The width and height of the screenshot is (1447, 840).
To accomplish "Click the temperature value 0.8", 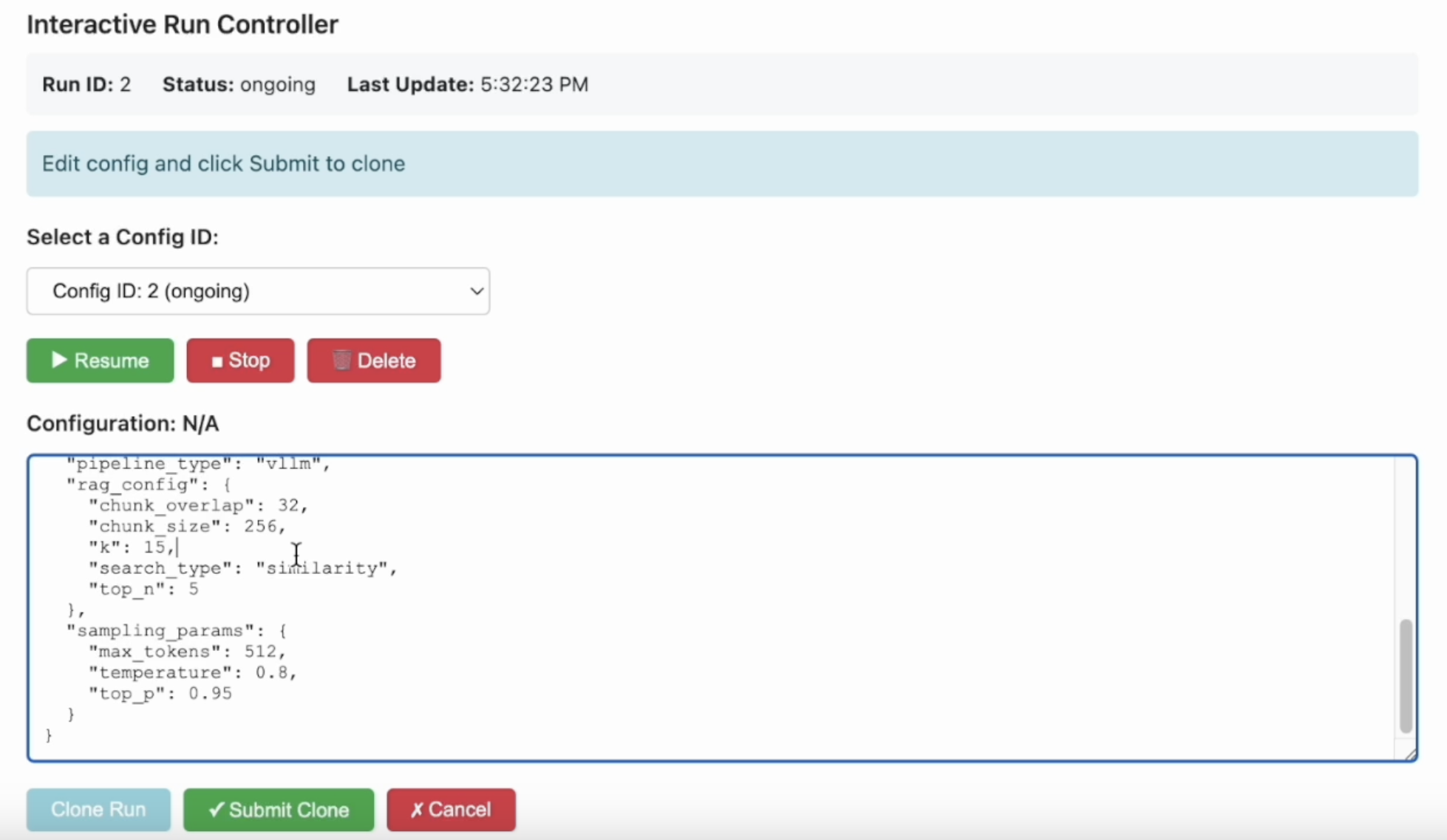I will pos(271,672).
